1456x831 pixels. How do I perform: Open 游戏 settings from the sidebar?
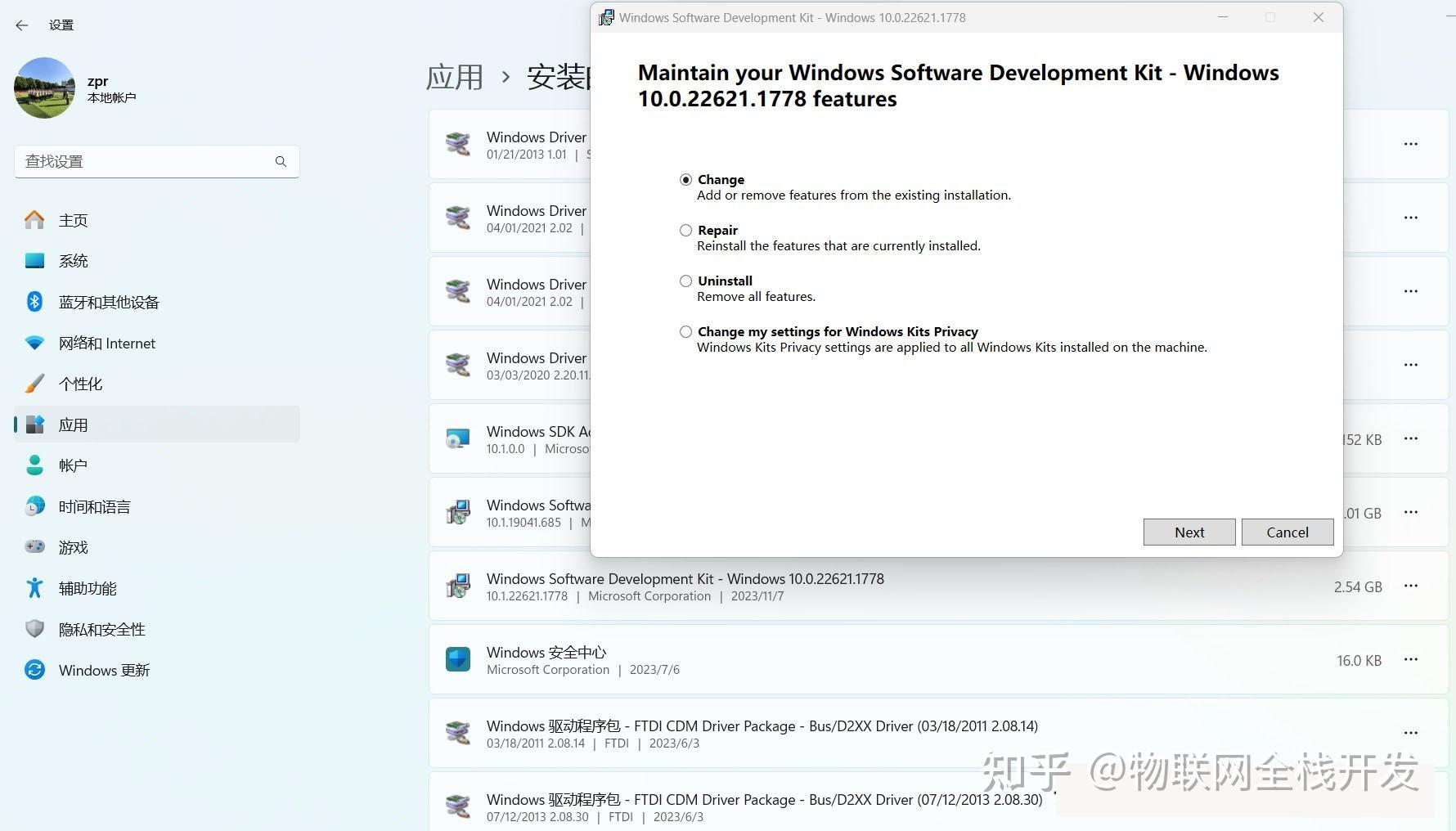pyautogui.click(x=73, y=547)
